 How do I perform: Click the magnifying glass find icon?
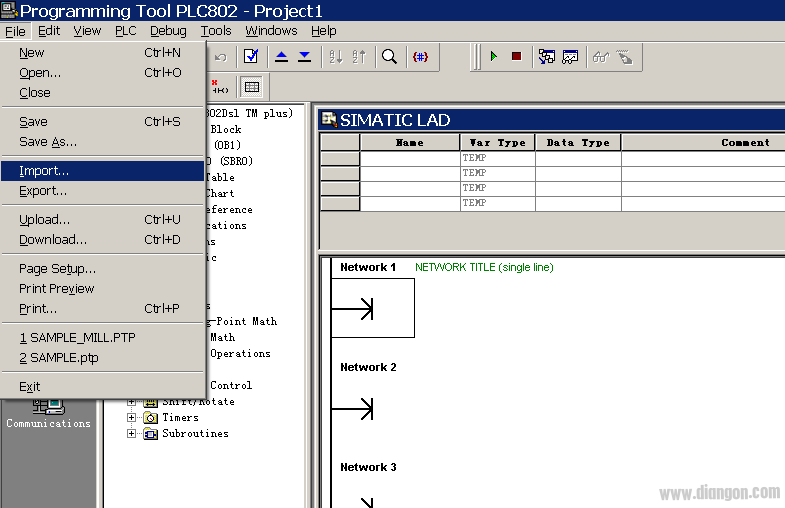[x=389, y=57]
